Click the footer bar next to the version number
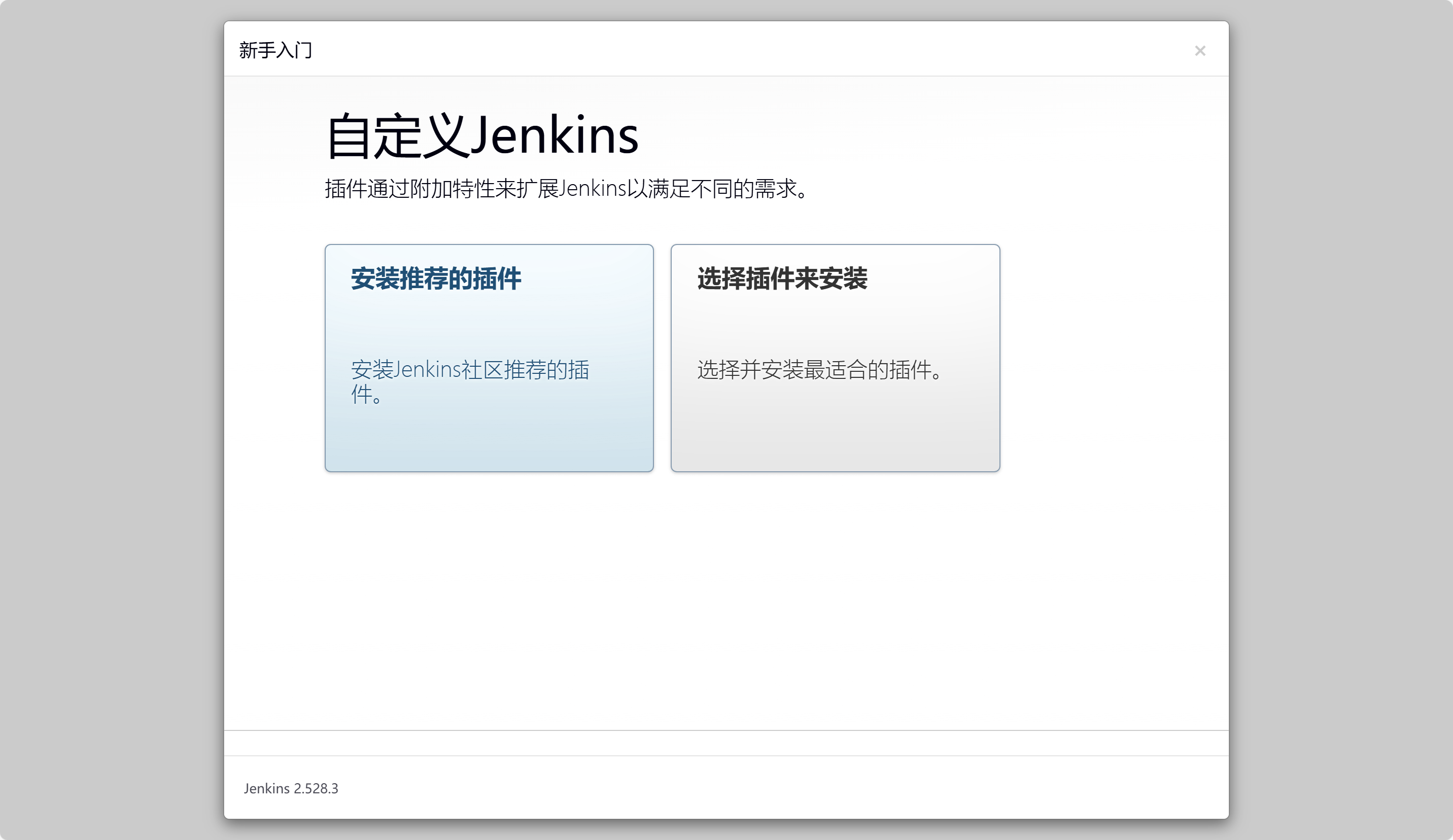This screenshot has height=840, width=1453. 749,788
